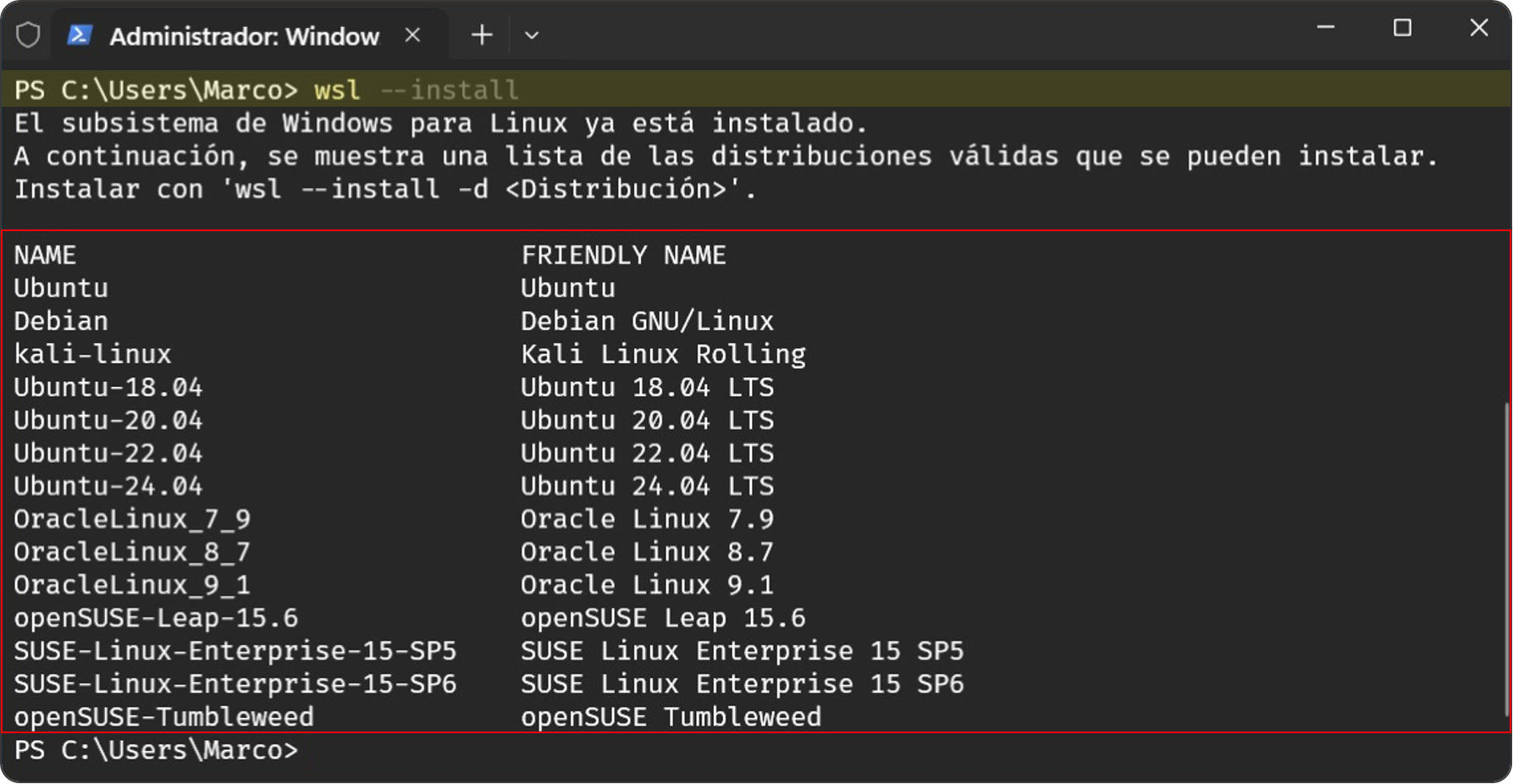Select the 'Administrador: Window' tab
Image resolution: width=1513 pixels, height=784 pixels.
point(244,36)
